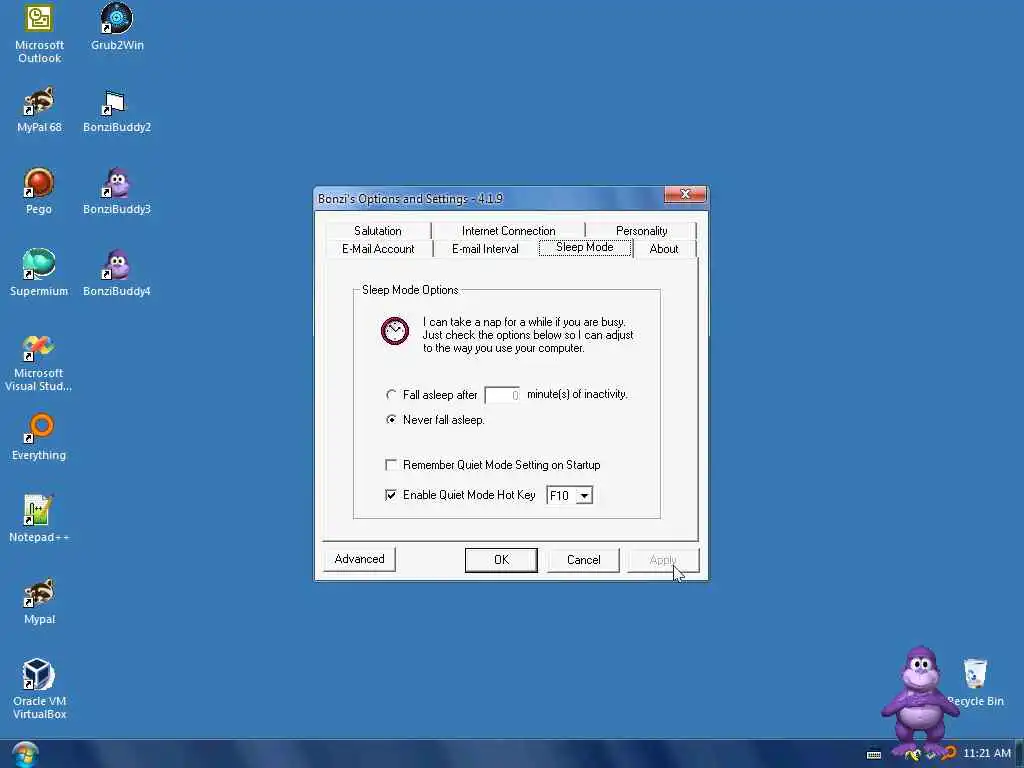1024x768 pixels.
Task: Check Remember Quiet Mode Setting on Startup
Action: (x=391, y=465)
